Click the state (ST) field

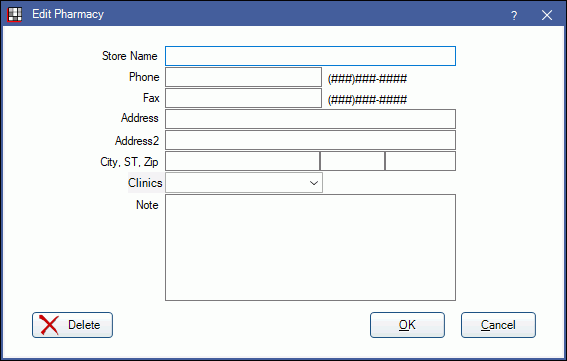353,161
